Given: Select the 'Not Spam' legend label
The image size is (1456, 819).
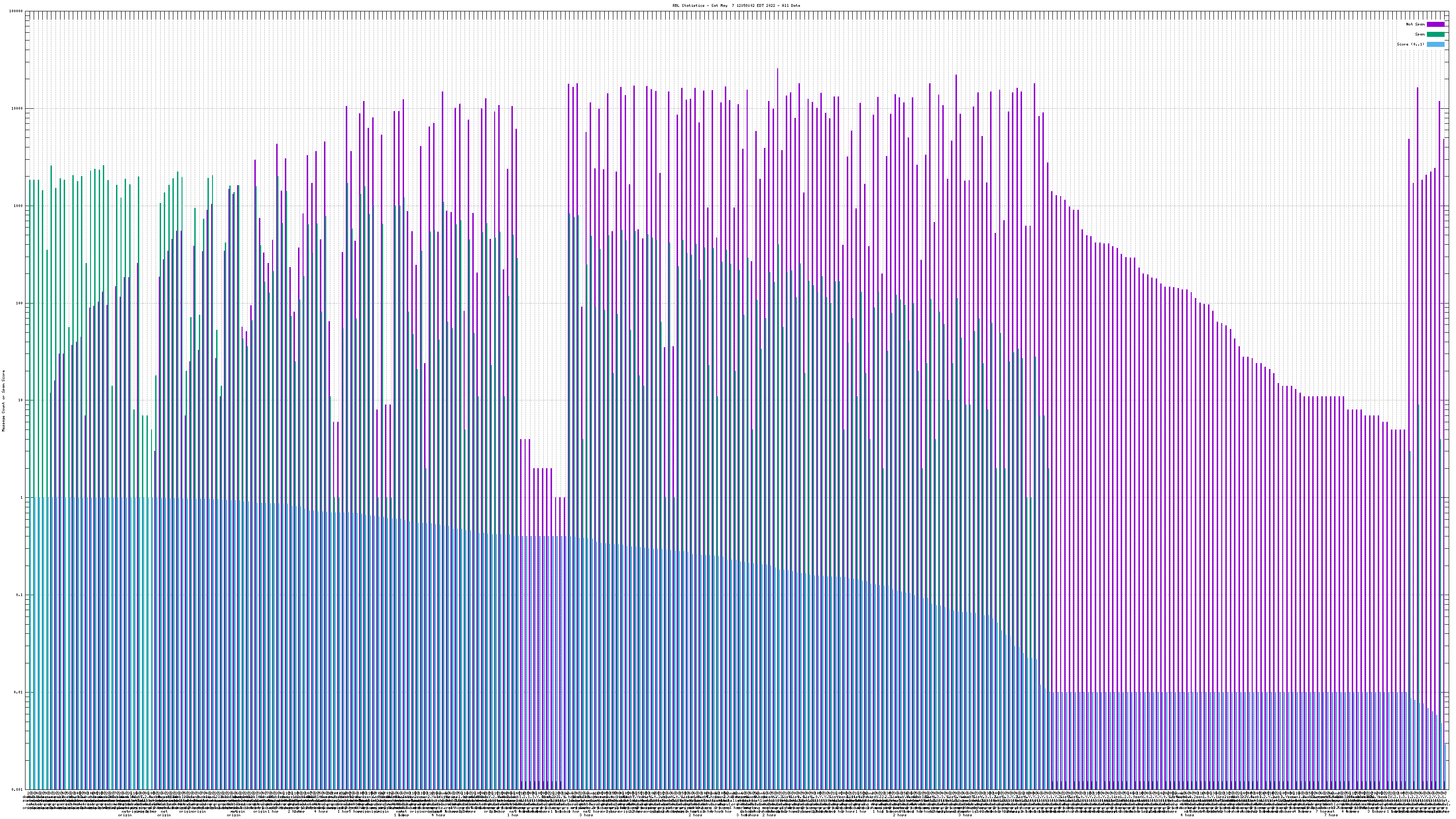Looking at the screenshot, I should 1416,24.
